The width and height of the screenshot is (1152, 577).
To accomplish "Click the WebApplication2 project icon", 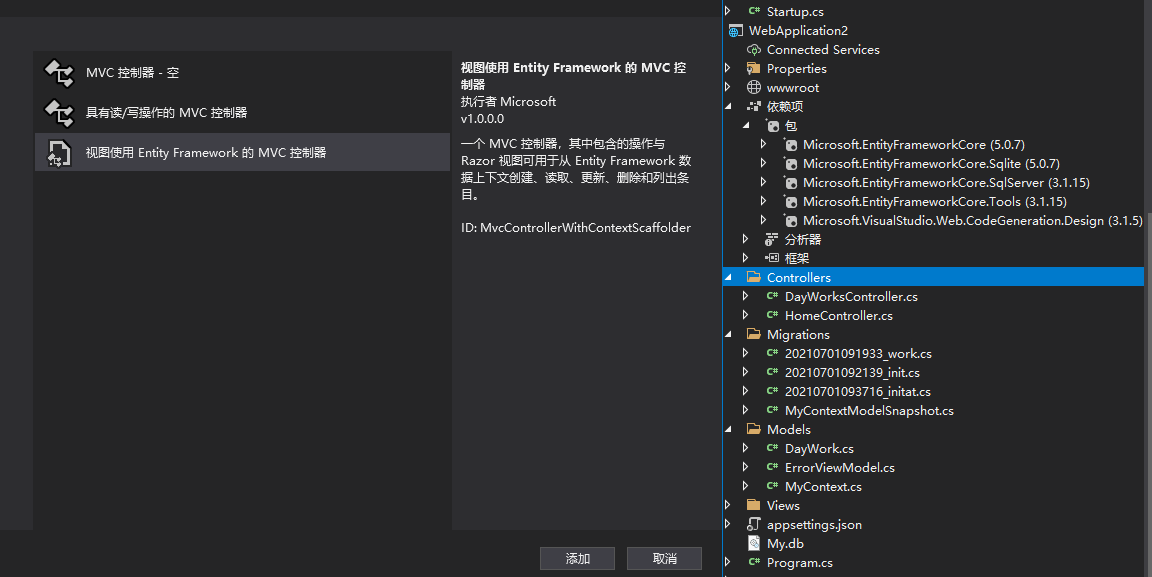I will tap(735, 31).
